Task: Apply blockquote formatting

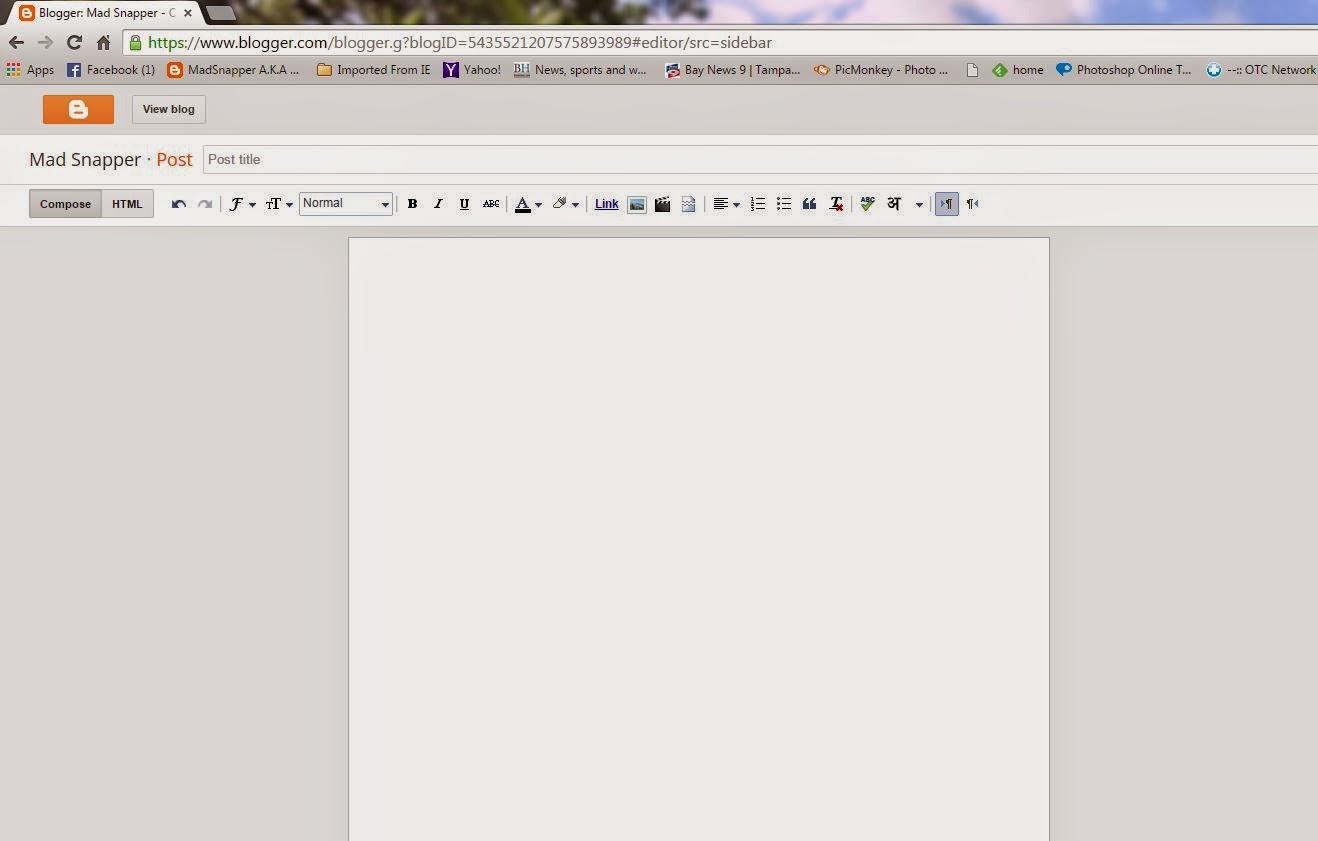Action: [810, 204]
